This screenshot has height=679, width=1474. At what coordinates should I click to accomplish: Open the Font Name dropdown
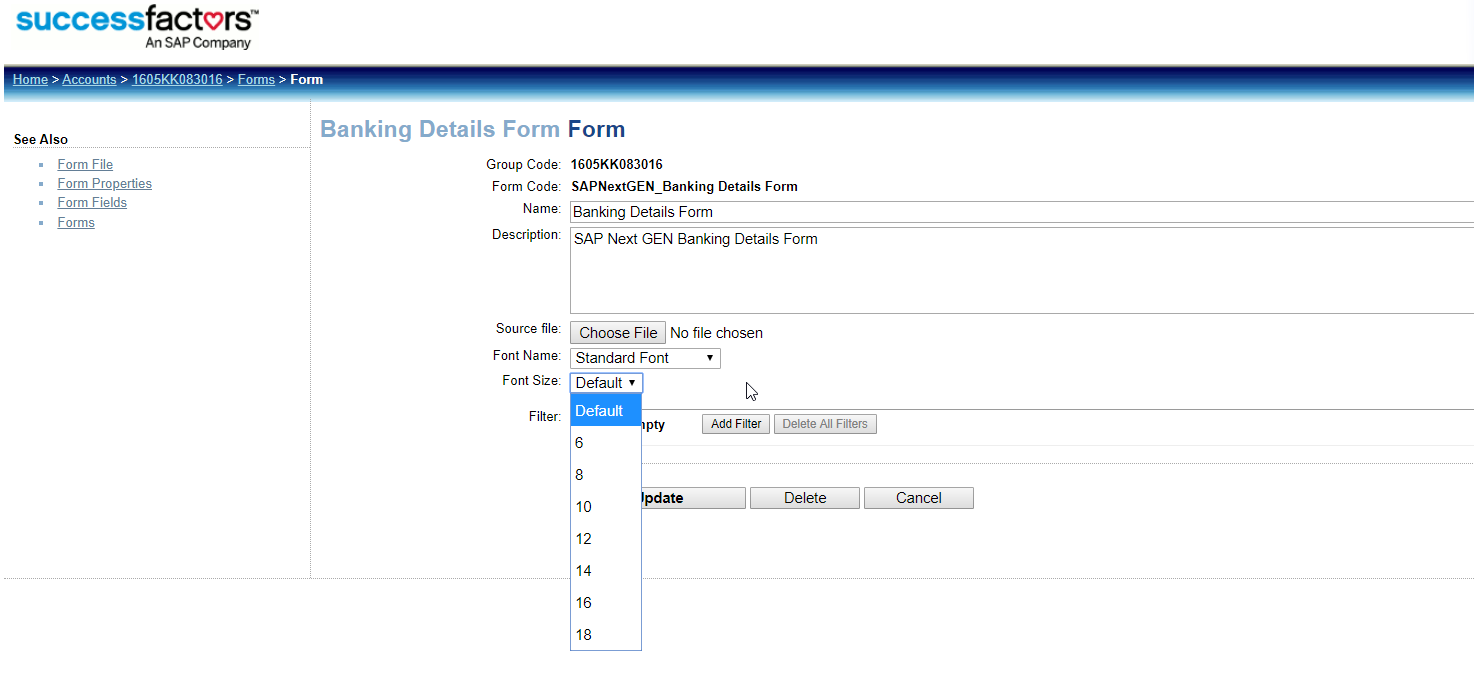click(x=645, y=358)
